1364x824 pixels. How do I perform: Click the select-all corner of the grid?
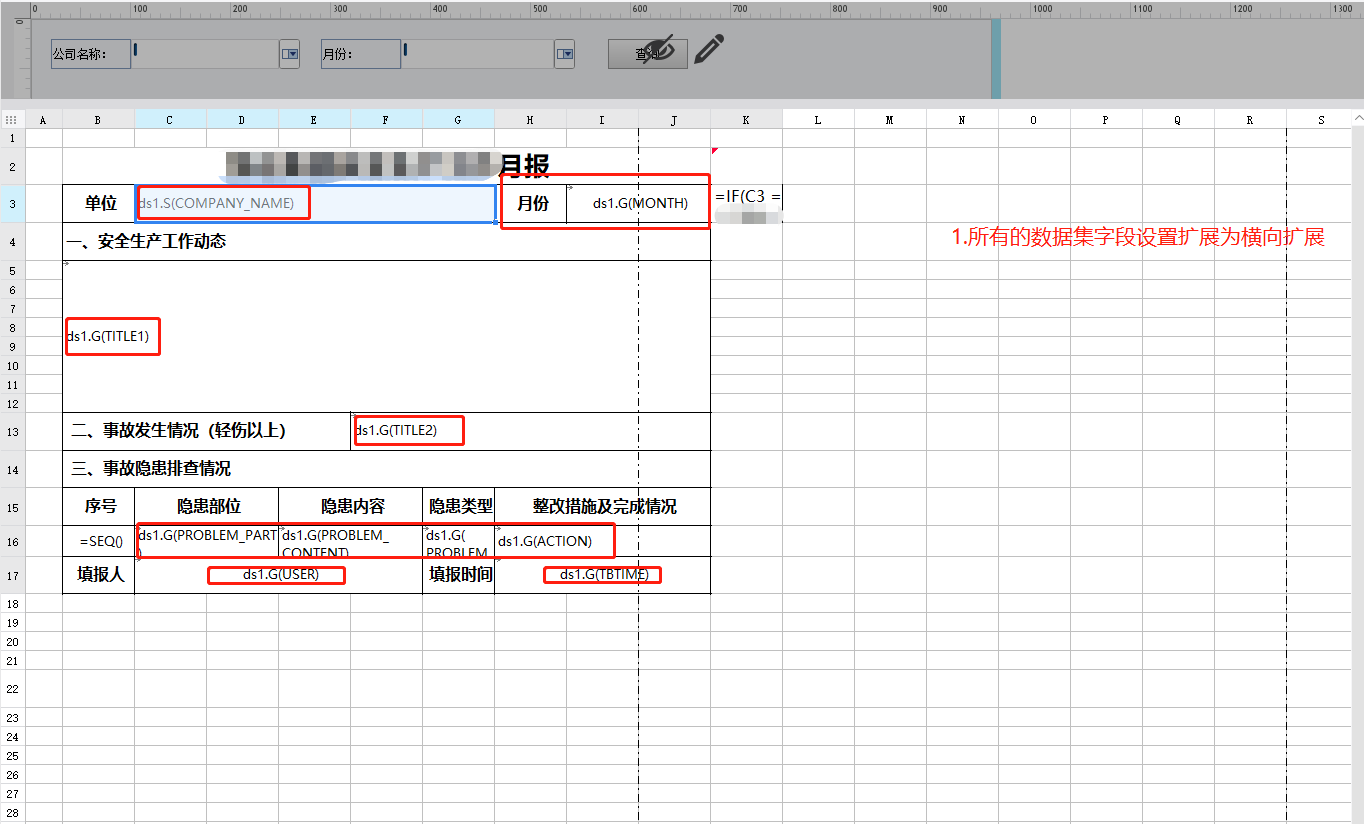(12, 120)
